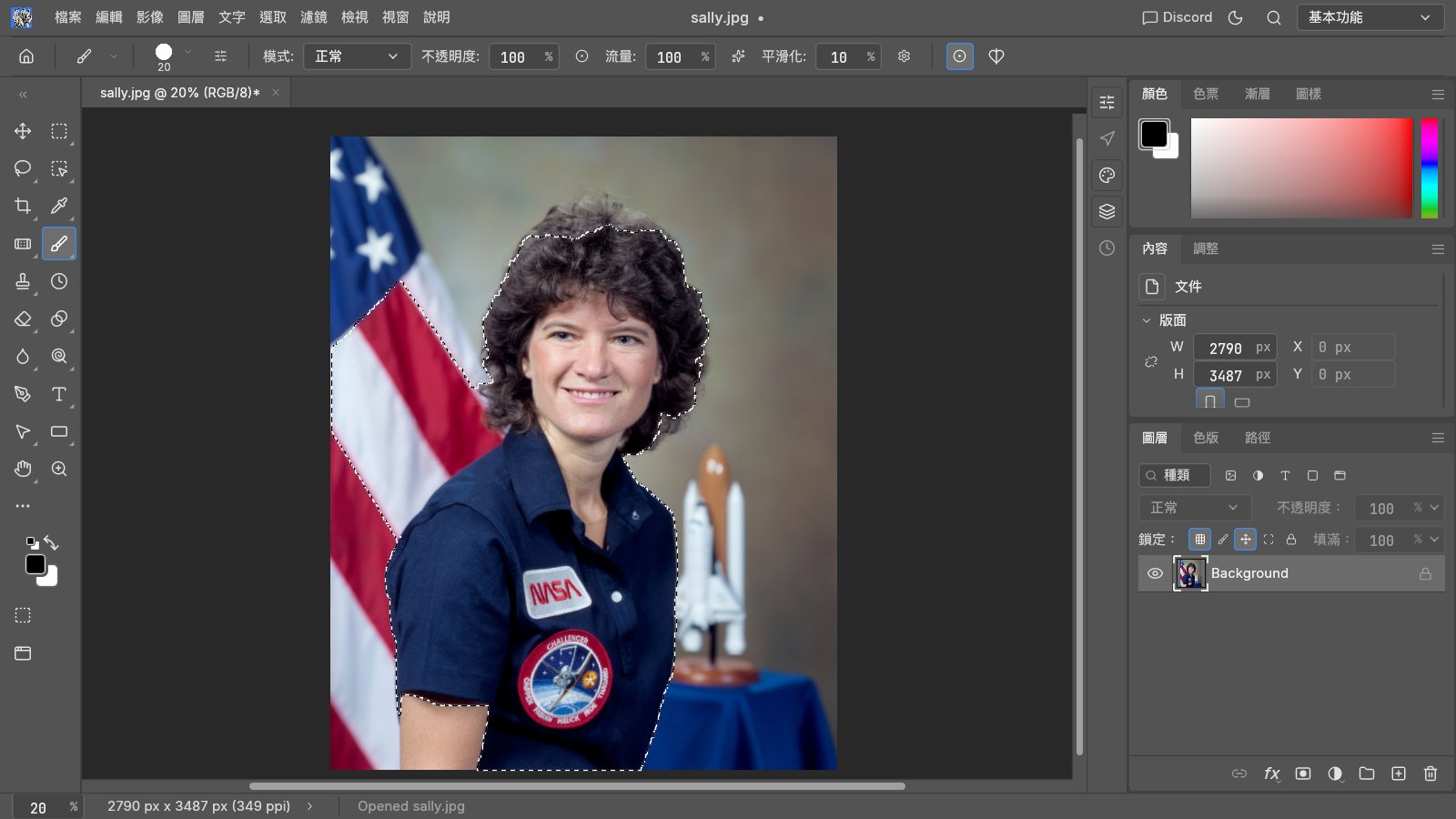The image size is (1456, 819).
Task: Switch to the 色版 tab
Action: [1206, 438]
